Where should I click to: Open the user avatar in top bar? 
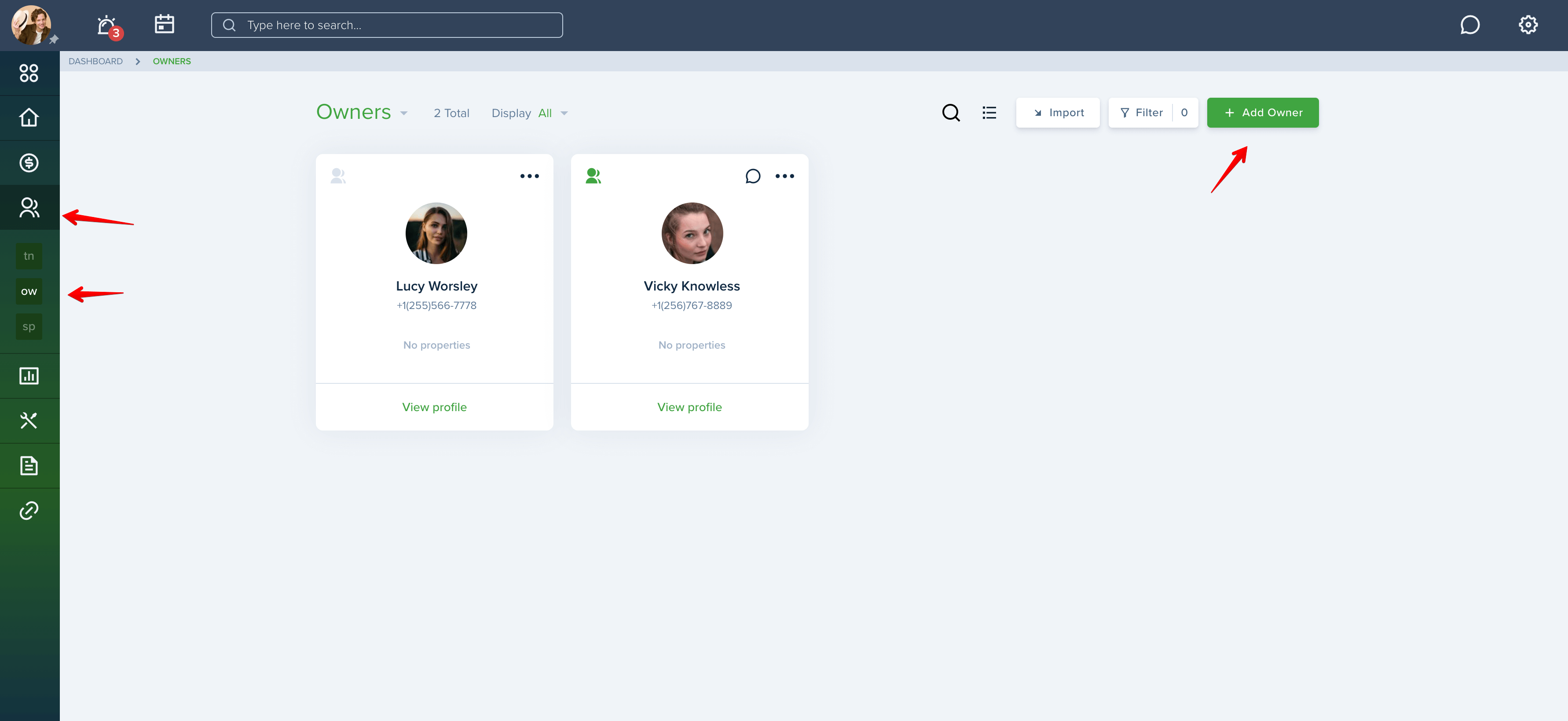point(30,25)
